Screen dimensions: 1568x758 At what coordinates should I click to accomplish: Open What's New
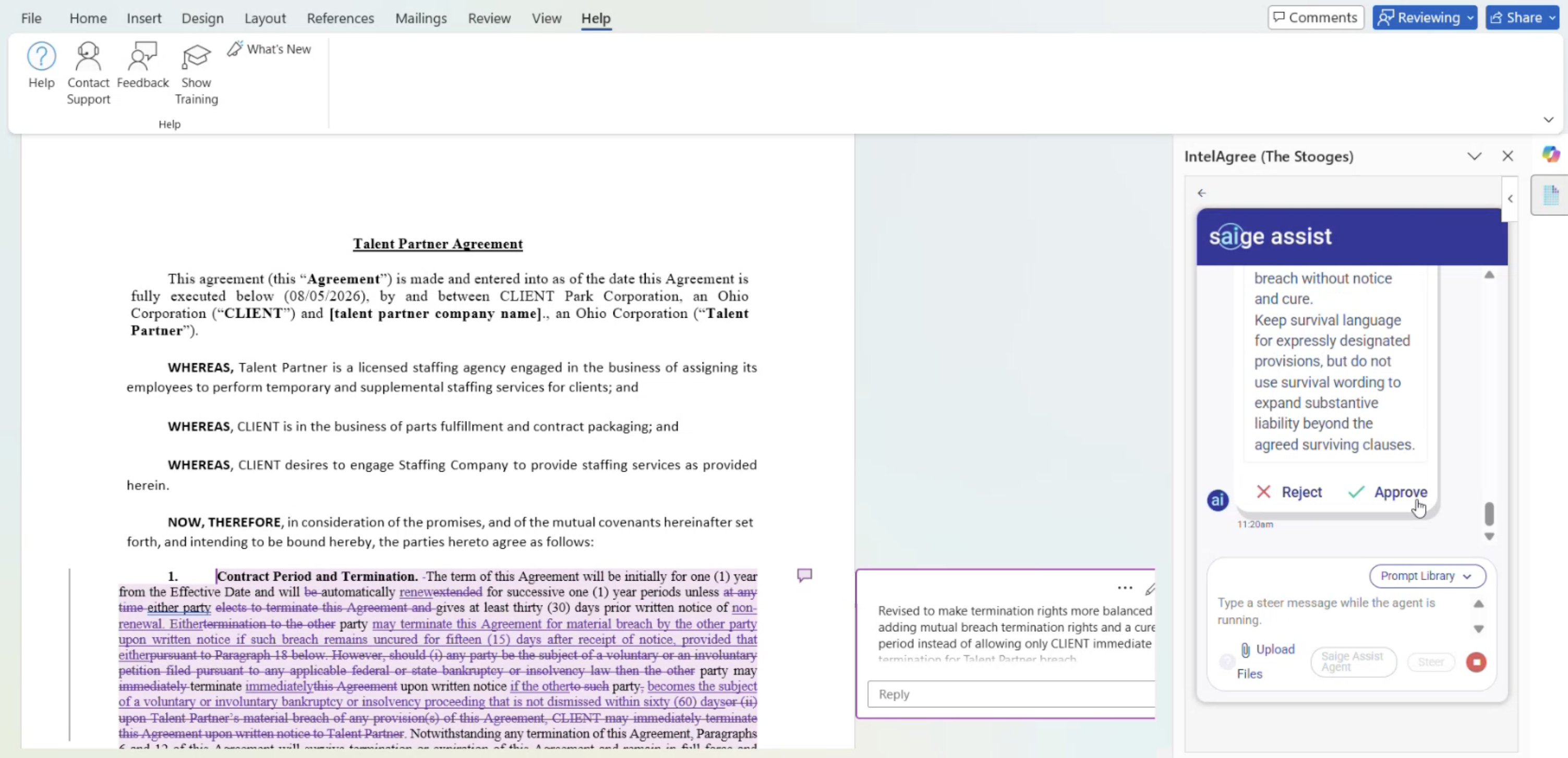[269, 49]
